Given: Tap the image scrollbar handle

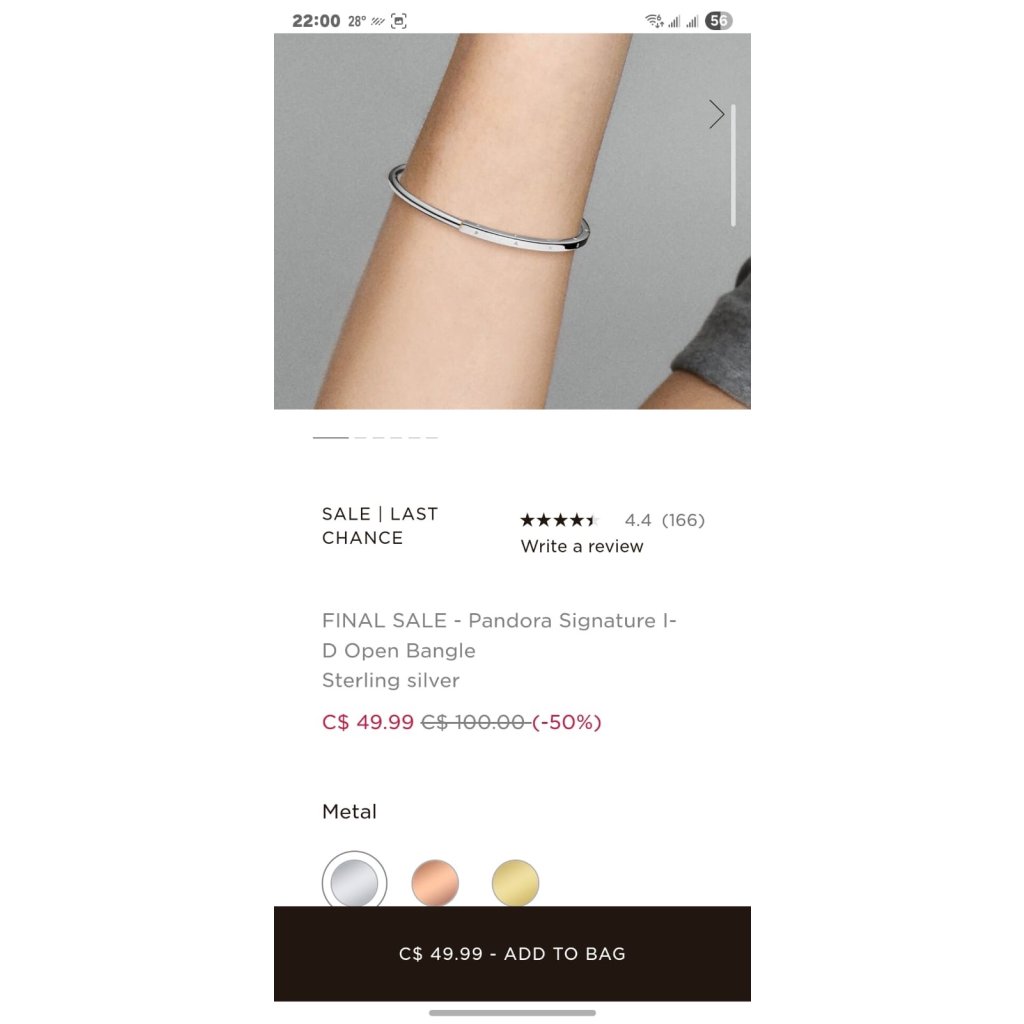Looking at the screenshot, I should tap(733, 165).
